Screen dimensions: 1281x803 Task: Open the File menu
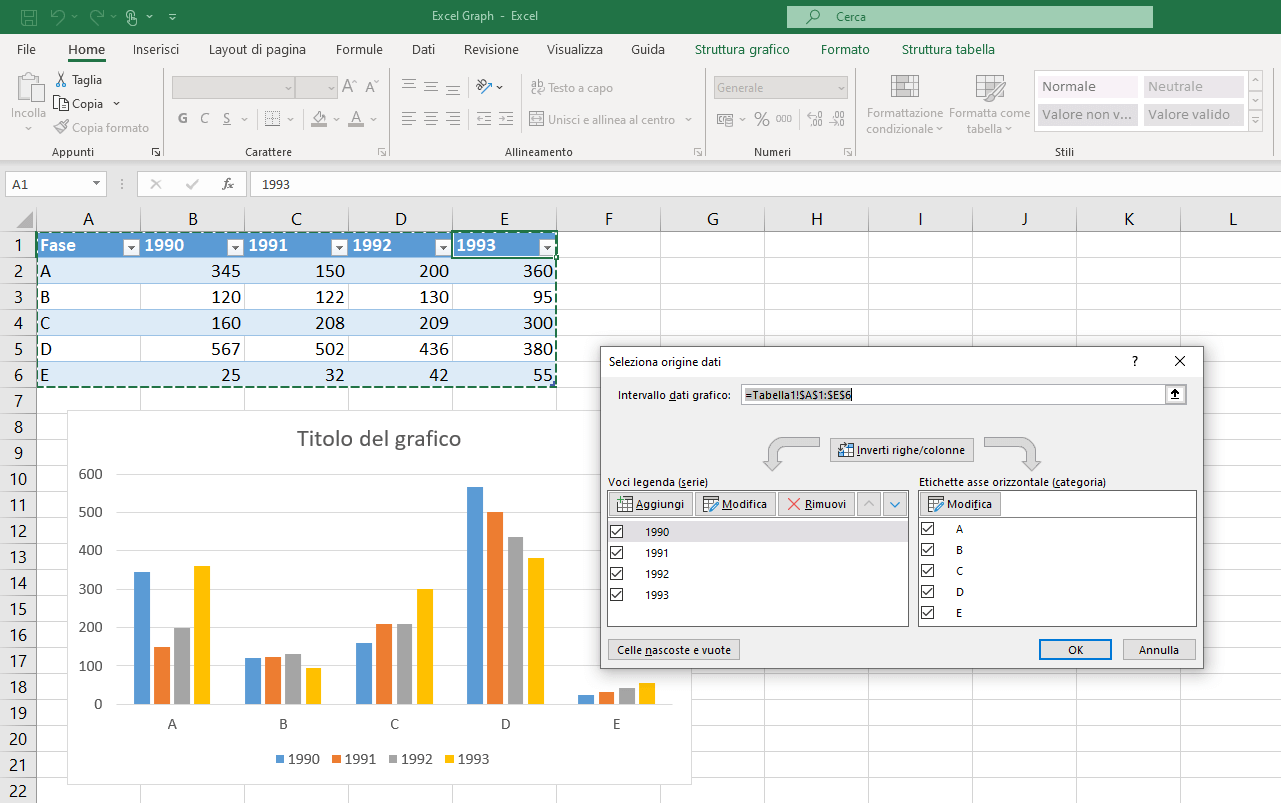tap(27, 49)
